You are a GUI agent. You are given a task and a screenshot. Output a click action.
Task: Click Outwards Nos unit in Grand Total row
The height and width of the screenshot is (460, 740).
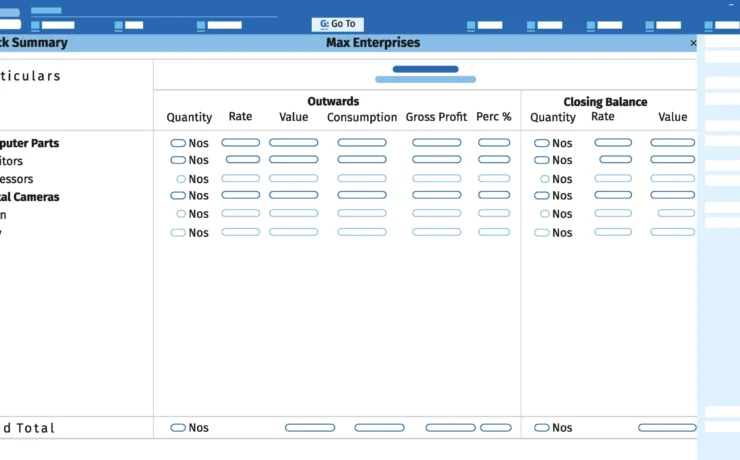198,427
